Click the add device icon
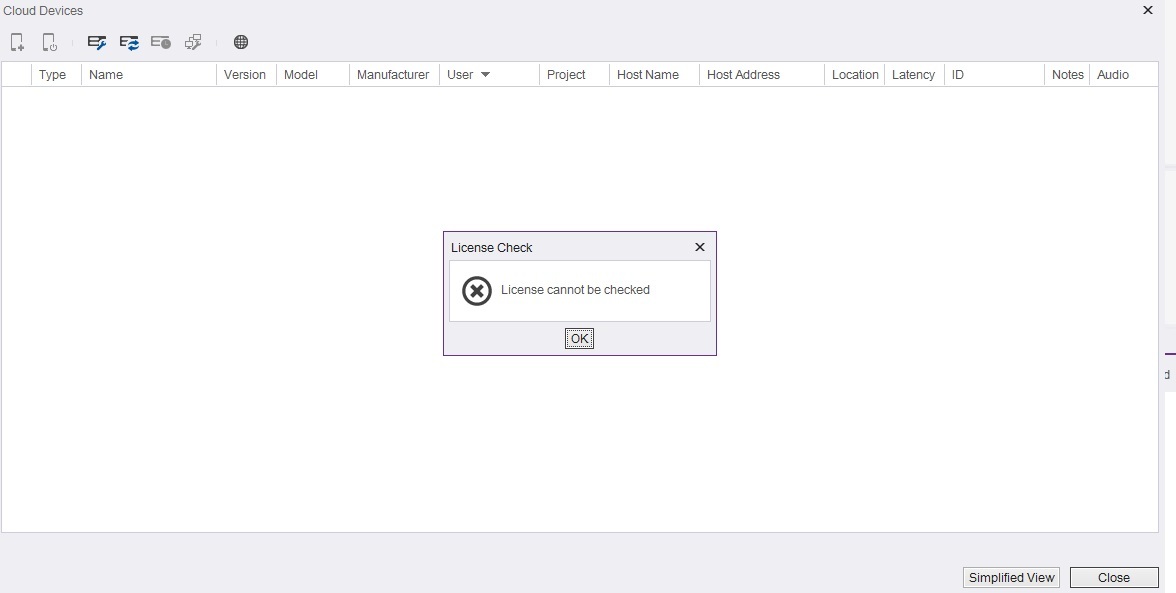Image resolution: width=1176 pixels, height=593 pixels. [17, 42]
